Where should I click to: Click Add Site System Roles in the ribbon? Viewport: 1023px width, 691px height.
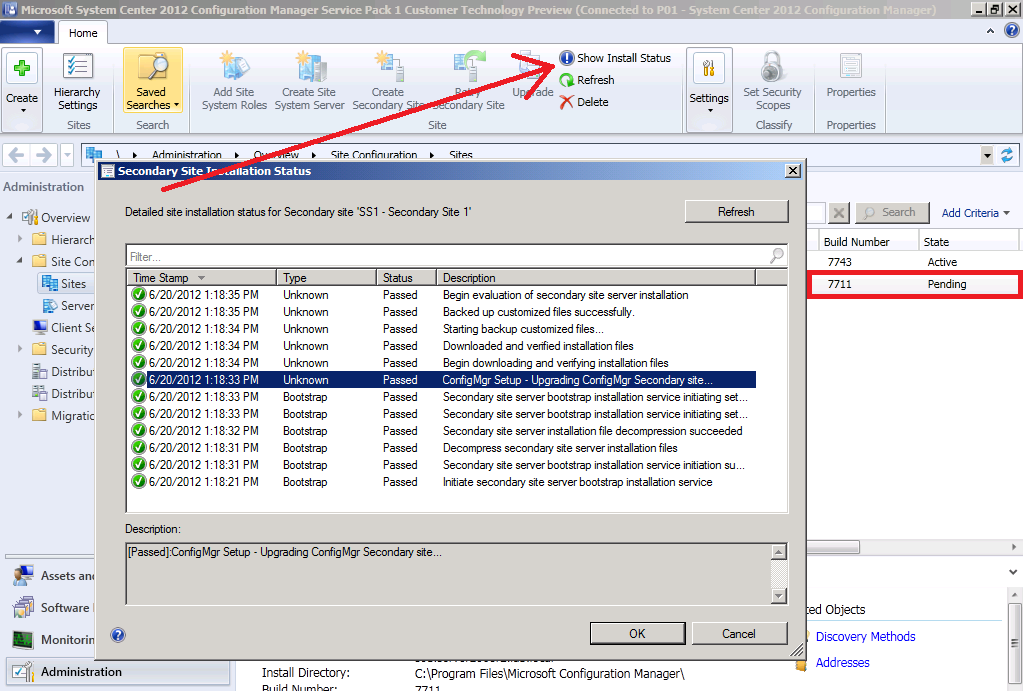pos(234,82)
